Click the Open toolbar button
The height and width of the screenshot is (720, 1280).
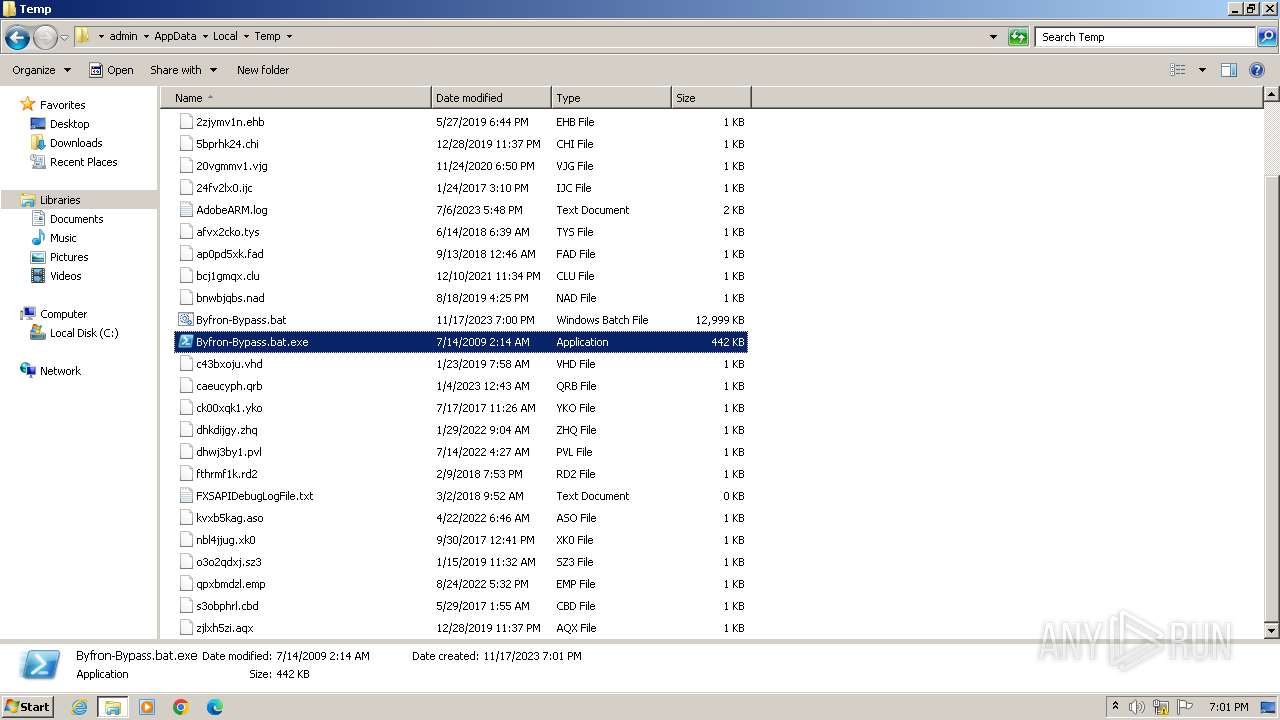pos(111,70)
